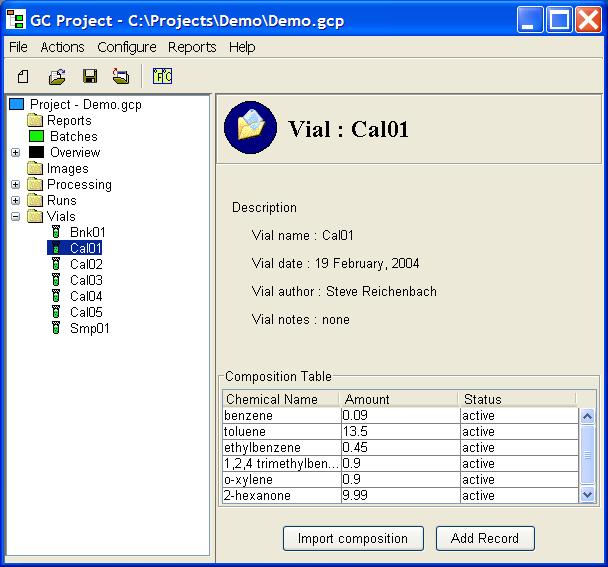Select the Bnk01 vial icon

click(56, 232)
